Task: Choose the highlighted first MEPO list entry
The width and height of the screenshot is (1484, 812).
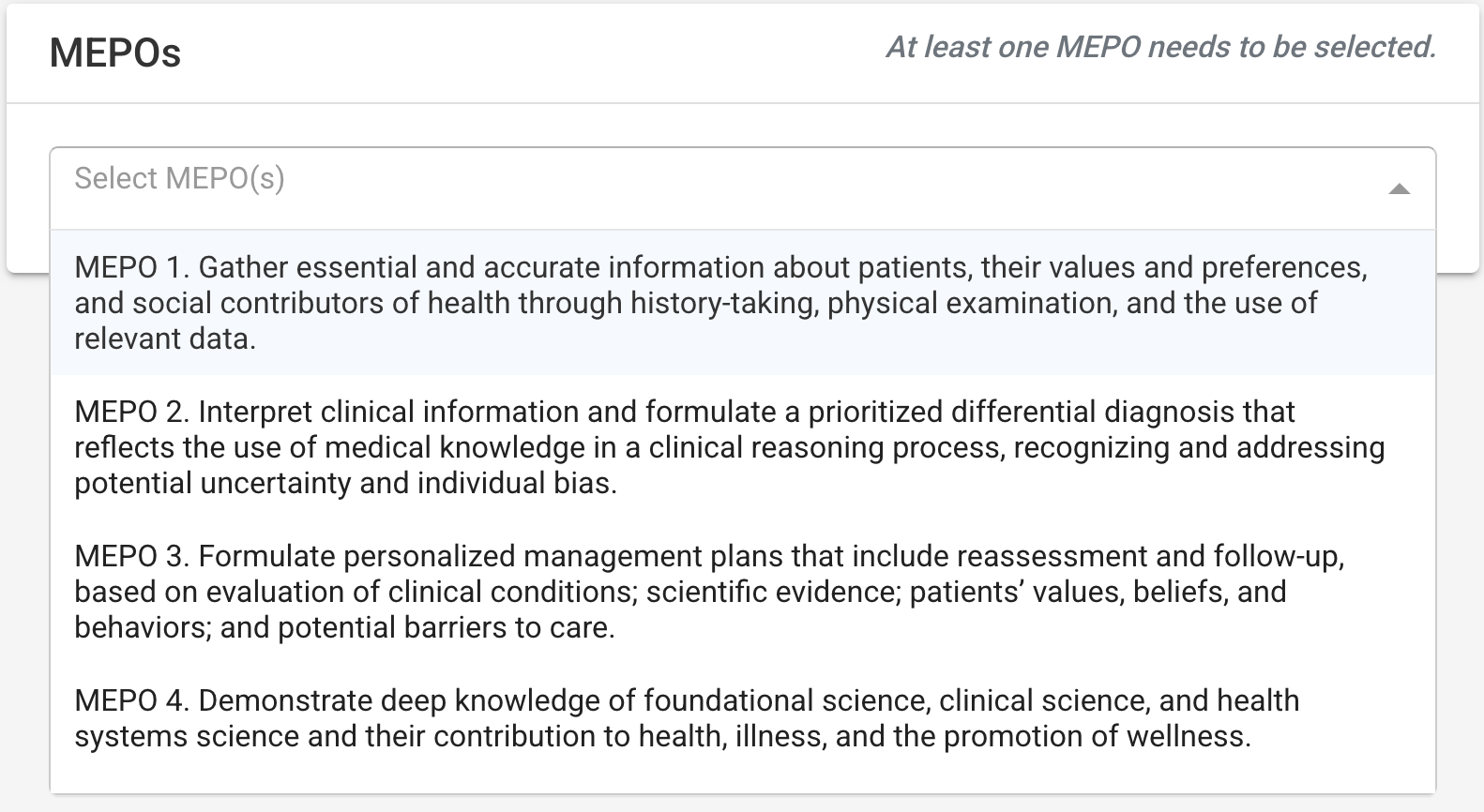Action: coord(742,303)
